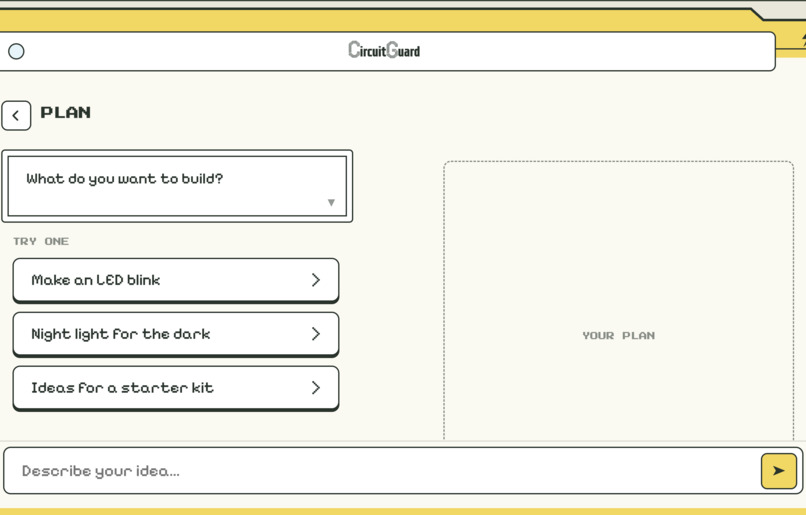This screenshot has width=806, height=515.
Task: Choose the "Night light for the dark" suggestion
Action: click(176, 335)
